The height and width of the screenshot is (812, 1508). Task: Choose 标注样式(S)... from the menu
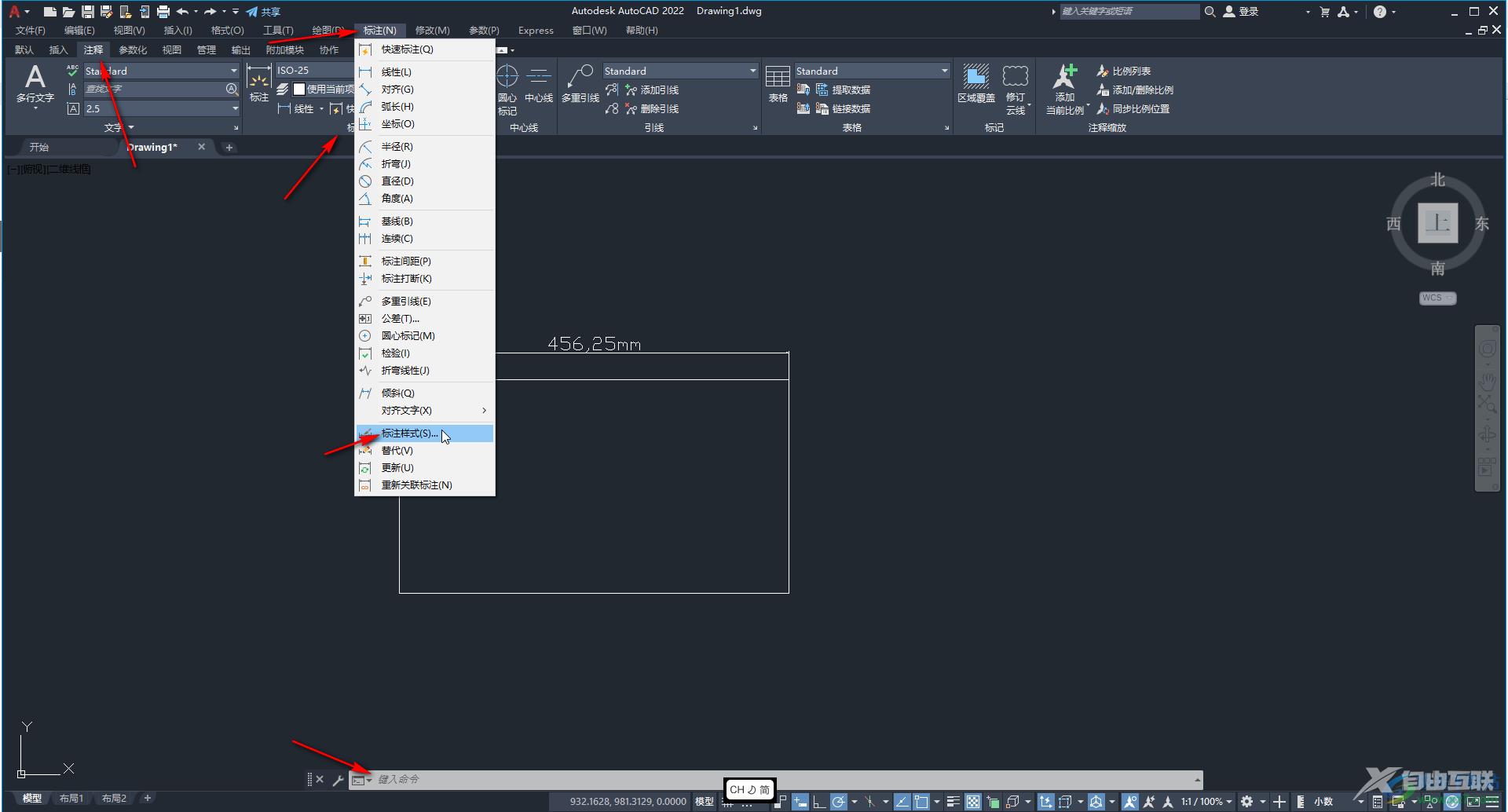pyautogui.click(x=425, y=433)
